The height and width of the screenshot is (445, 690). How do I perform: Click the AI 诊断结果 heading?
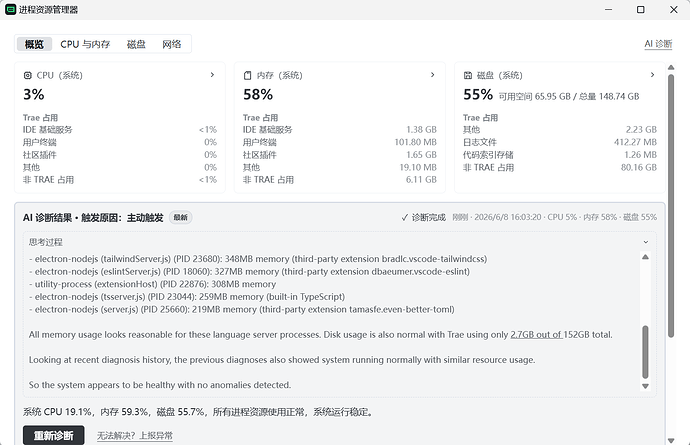coord(47,217)
